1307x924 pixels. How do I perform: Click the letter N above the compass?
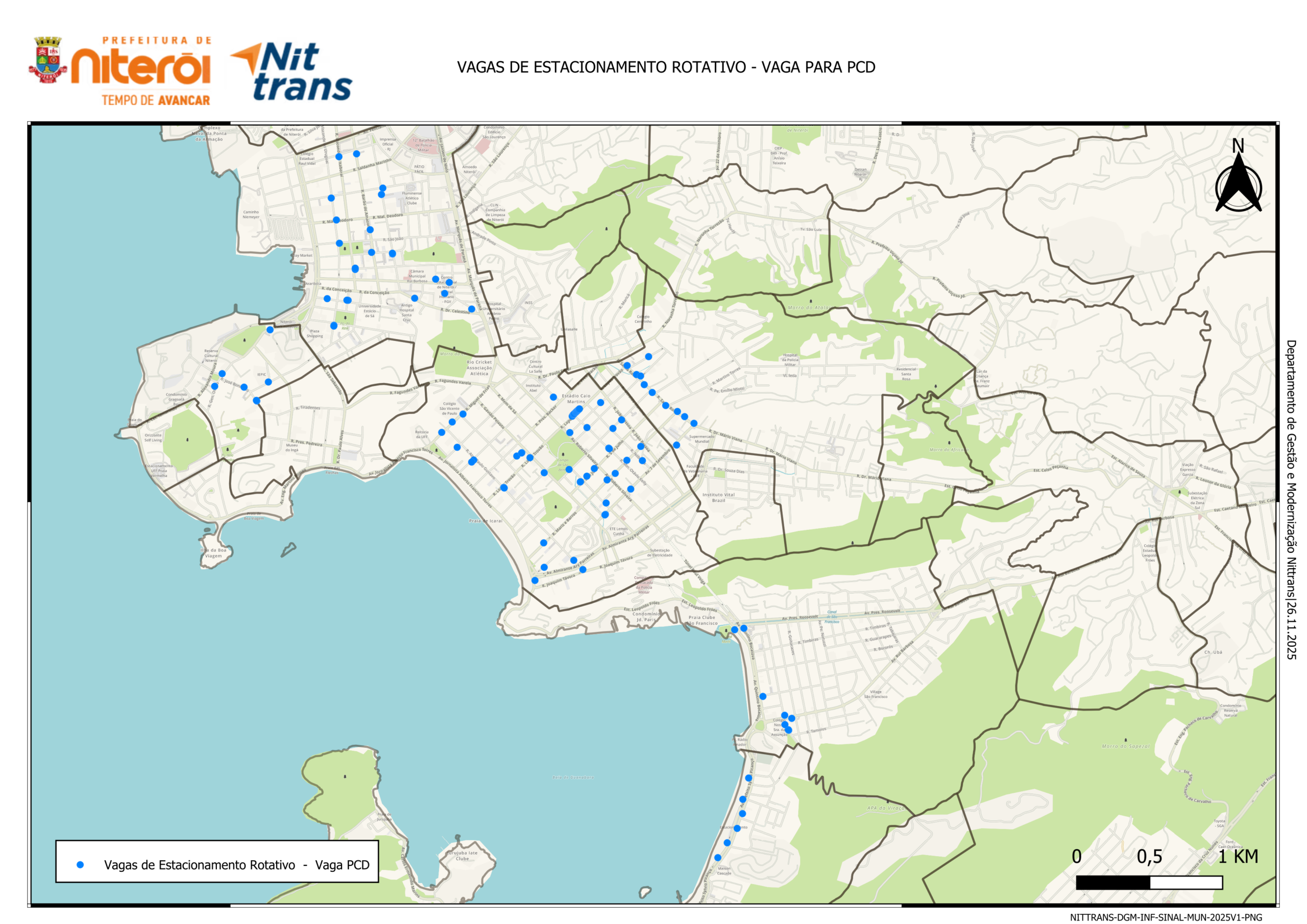pyautogui.click(x=1238, y=147)
